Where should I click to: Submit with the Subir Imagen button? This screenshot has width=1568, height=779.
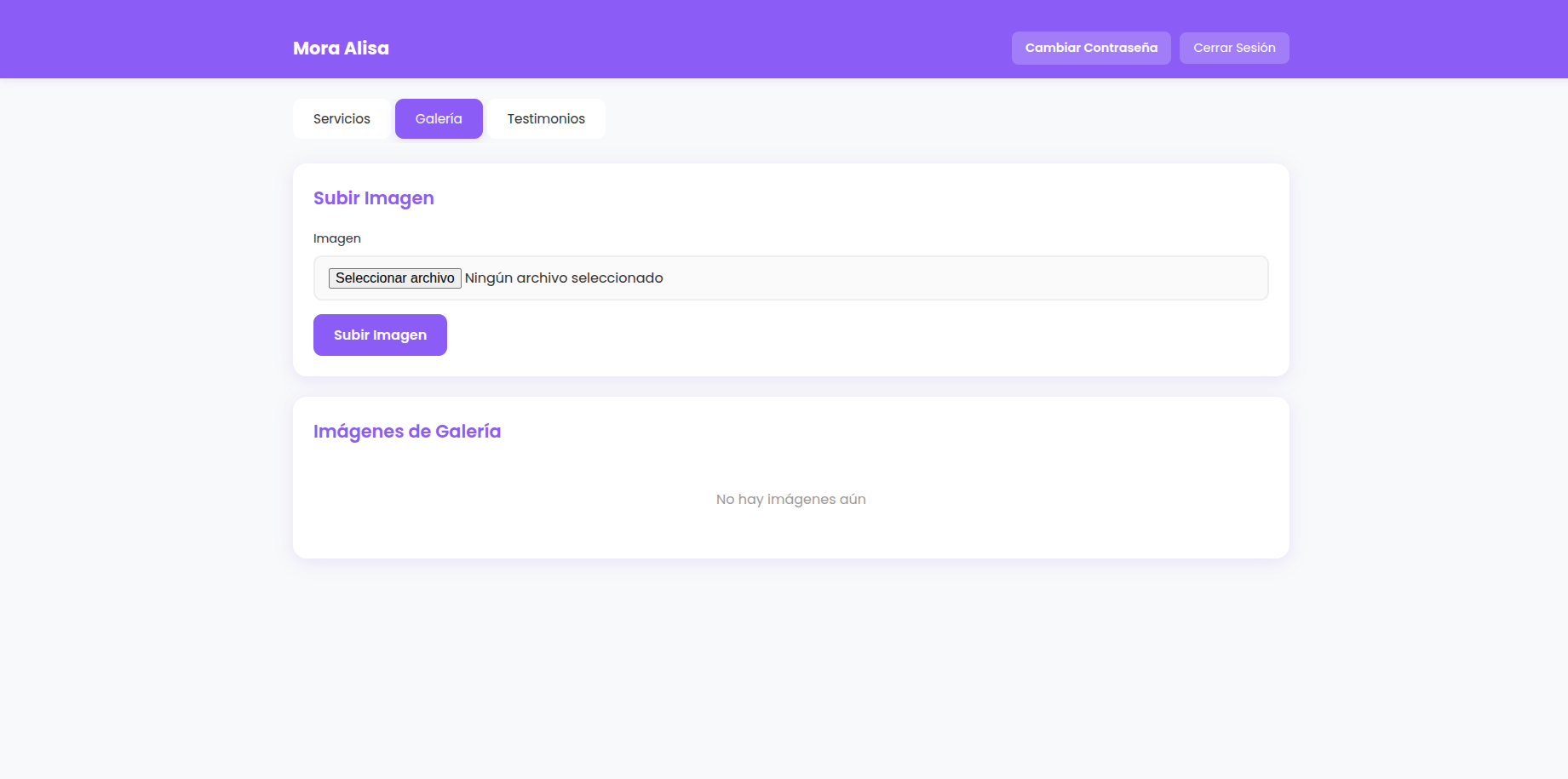click(x=380, y=335)
